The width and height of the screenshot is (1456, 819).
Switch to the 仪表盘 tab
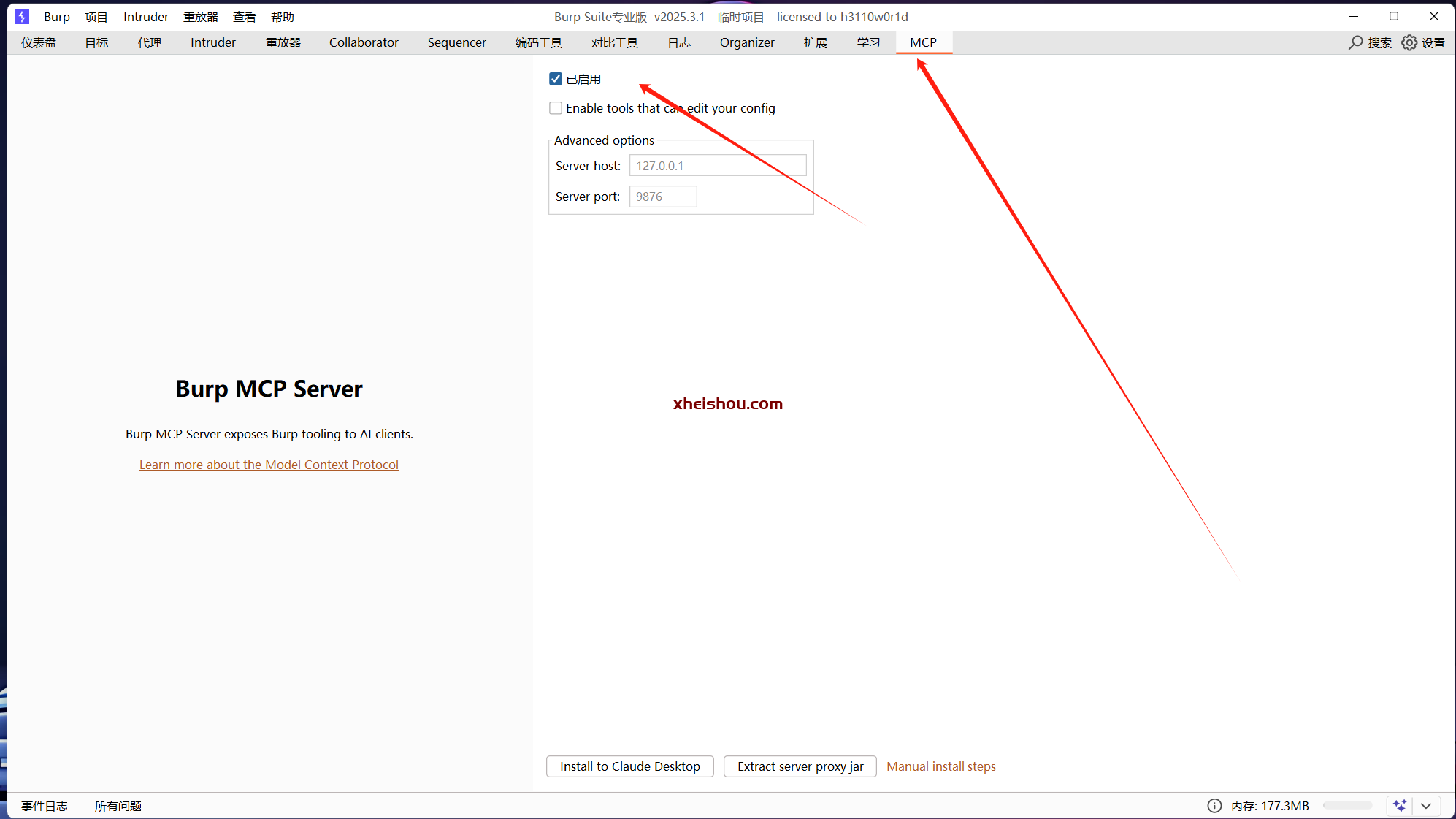[39, 42]
